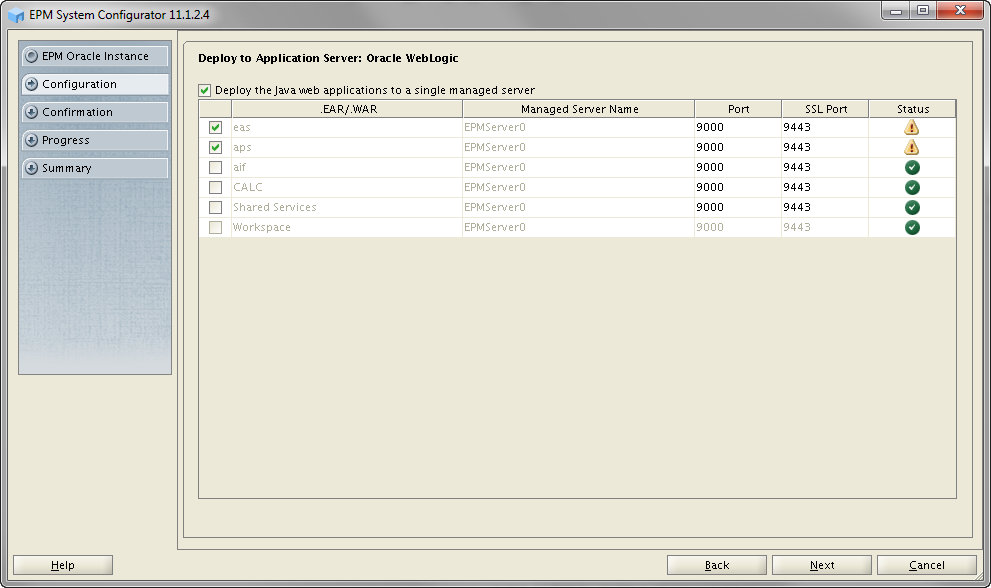
Task: Select the Configuration step label
Action: click(79, 84)
